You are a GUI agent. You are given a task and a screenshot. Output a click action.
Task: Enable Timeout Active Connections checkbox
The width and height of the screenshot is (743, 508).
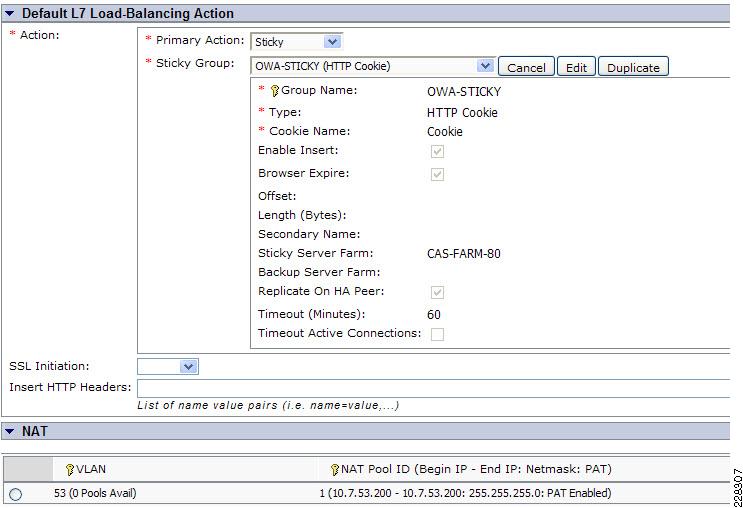click(437, 335)
